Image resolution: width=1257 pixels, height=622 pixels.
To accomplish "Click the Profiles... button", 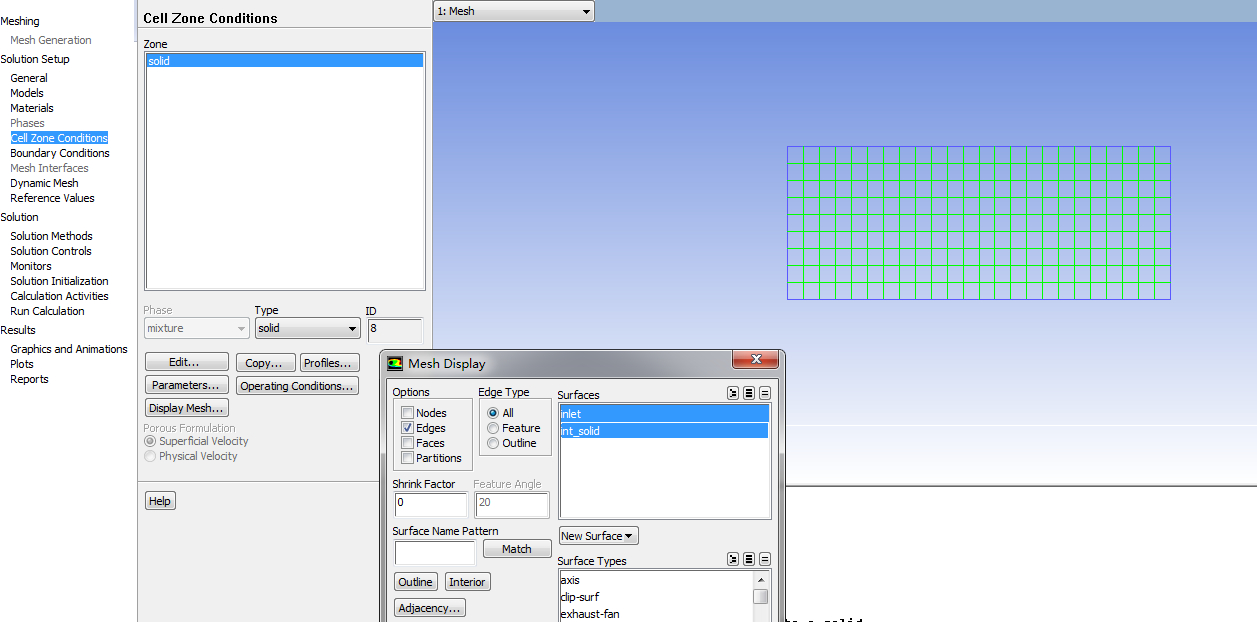I will pyautogui.click(x=328, y=363).
